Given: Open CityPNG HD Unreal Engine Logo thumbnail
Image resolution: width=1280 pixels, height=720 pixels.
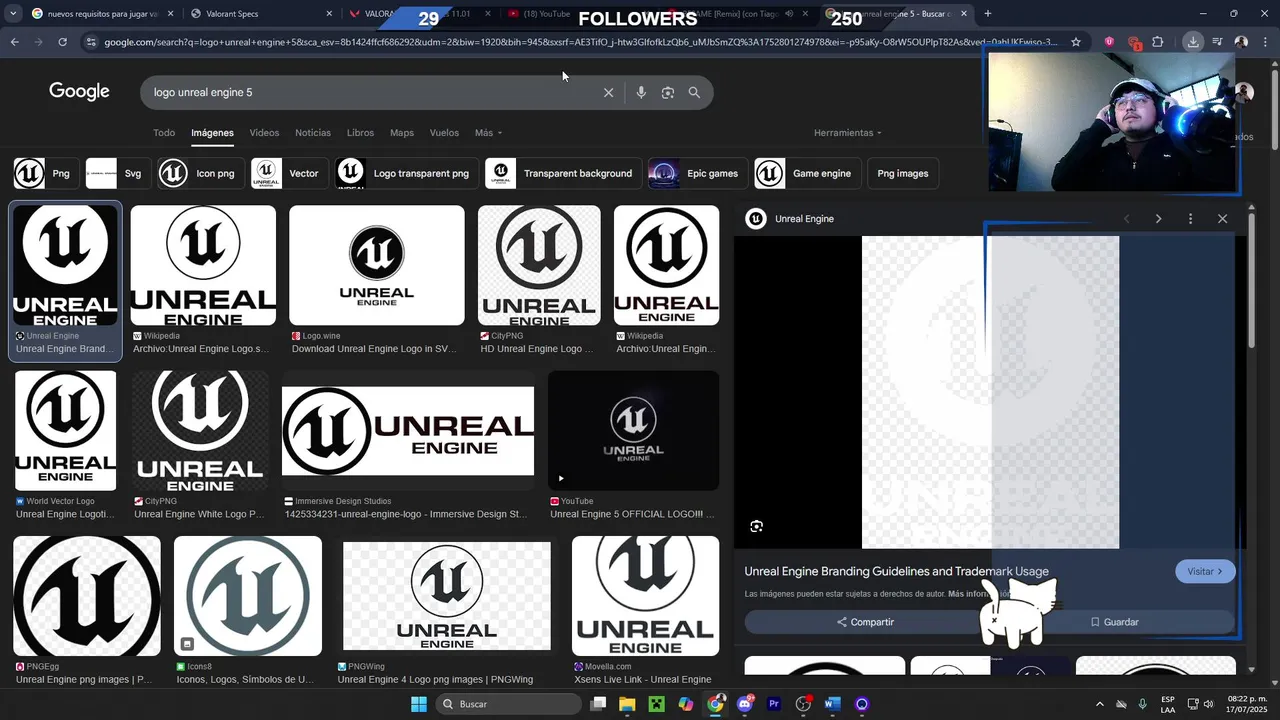Looking at the screenshot, I should [x=539, y=265].
